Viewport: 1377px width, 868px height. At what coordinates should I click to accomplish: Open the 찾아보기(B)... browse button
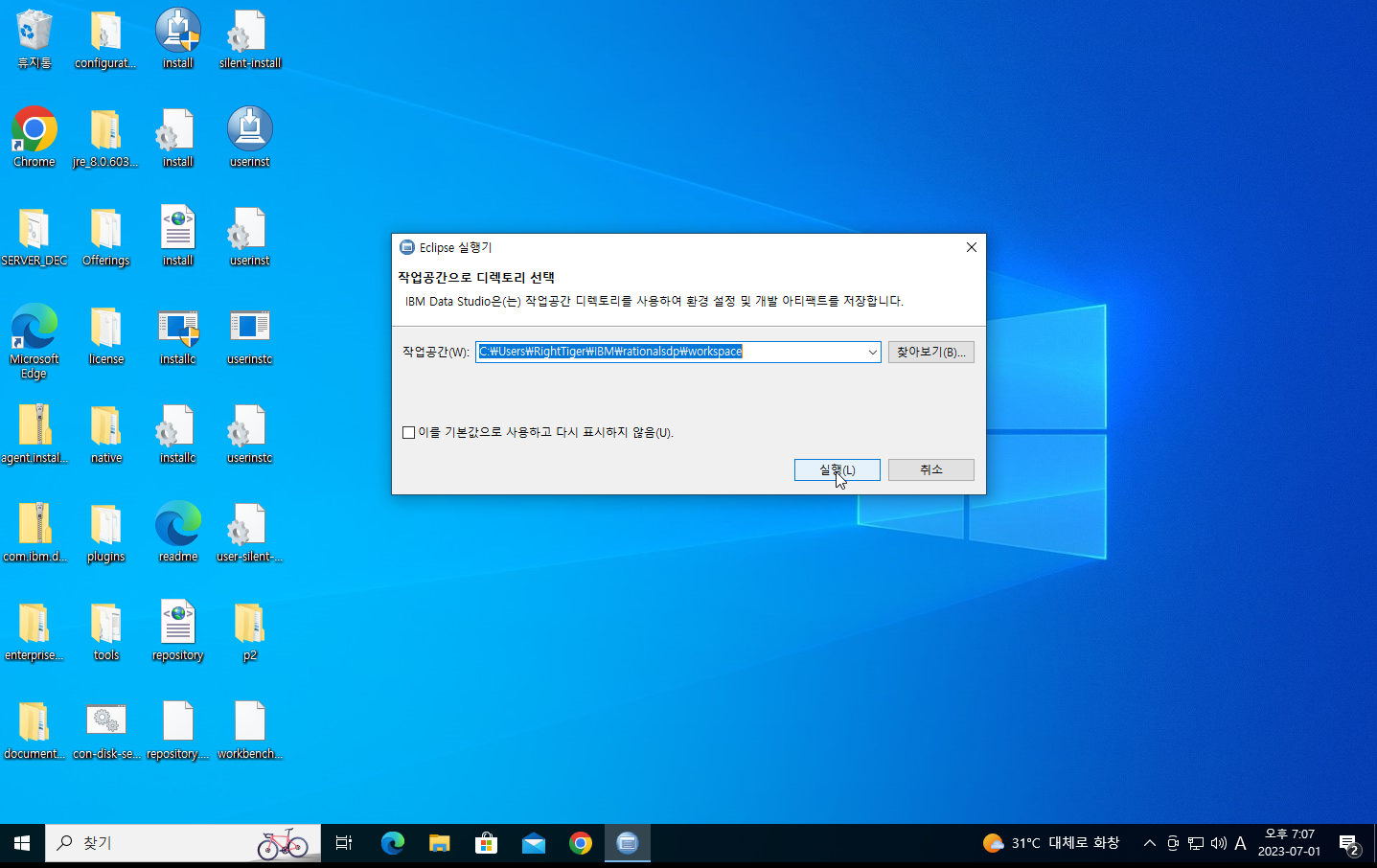point(930,352)
